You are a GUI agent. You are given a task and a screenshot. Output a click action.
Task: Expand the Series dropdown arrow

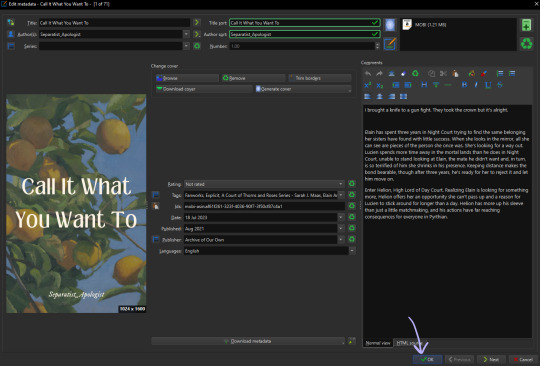(x=186, y=46)
